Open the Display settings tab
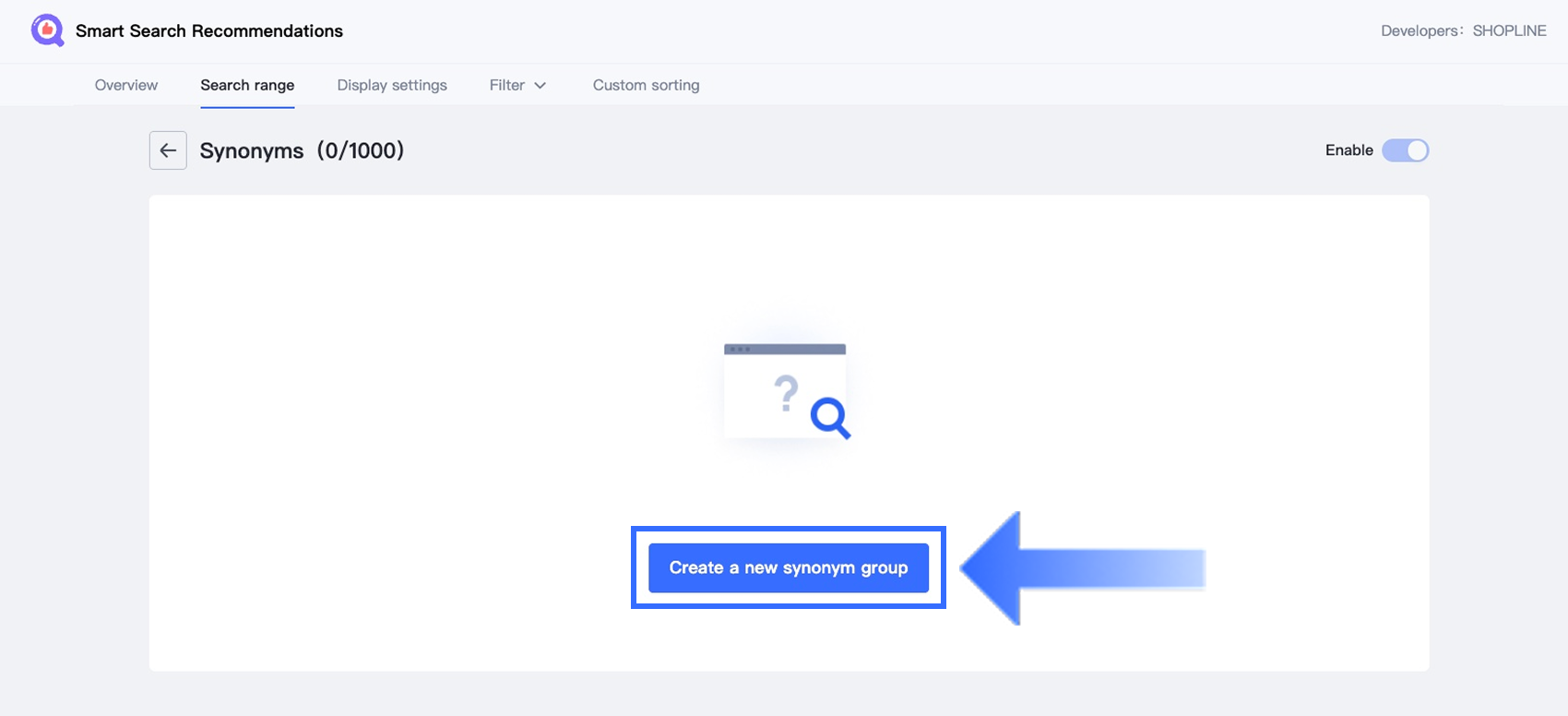Image resolution: width=1568 pixels, height=716 pixels. (392, 85)
